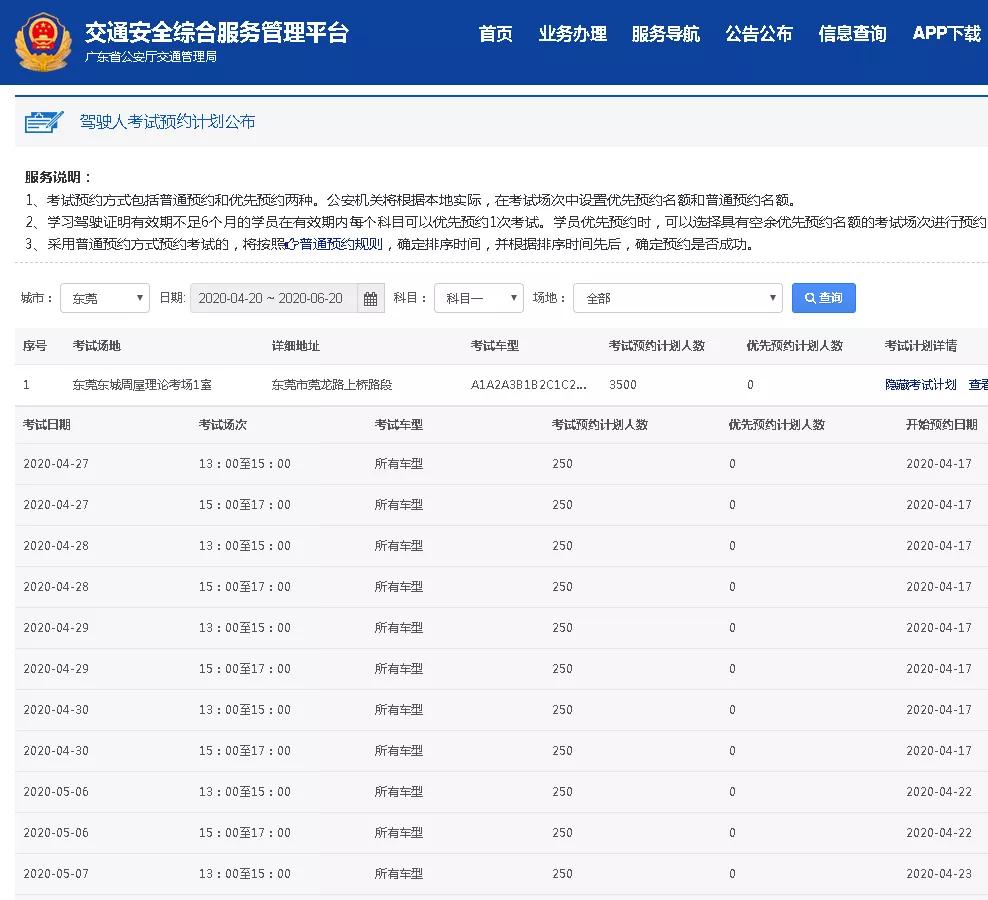The width and height of the screenshot is (988, 900).
Task: Click 2020-04-22 in 13:00 session row of 2020-05-06
Action: click(x=939, y=792)
